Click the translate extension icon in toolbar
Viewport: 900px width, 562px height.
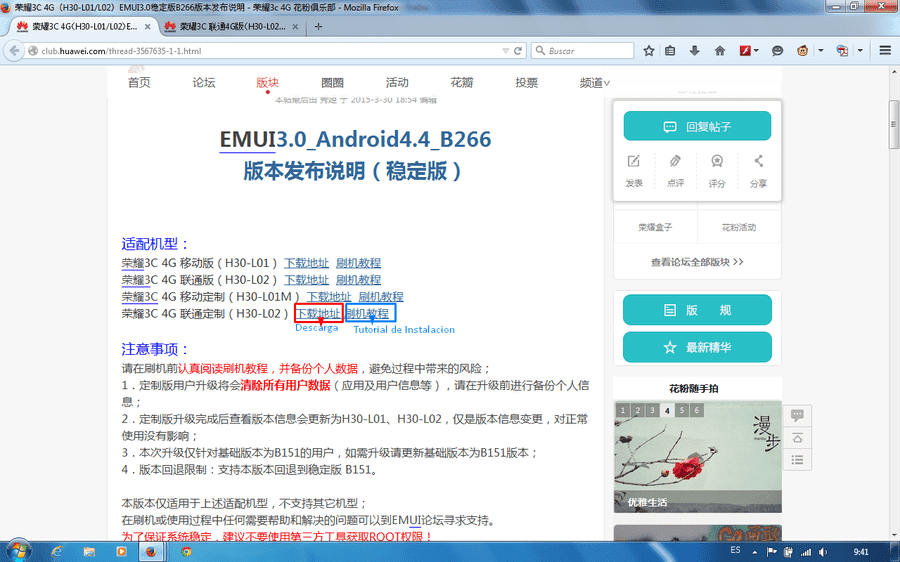click(842, 51)
